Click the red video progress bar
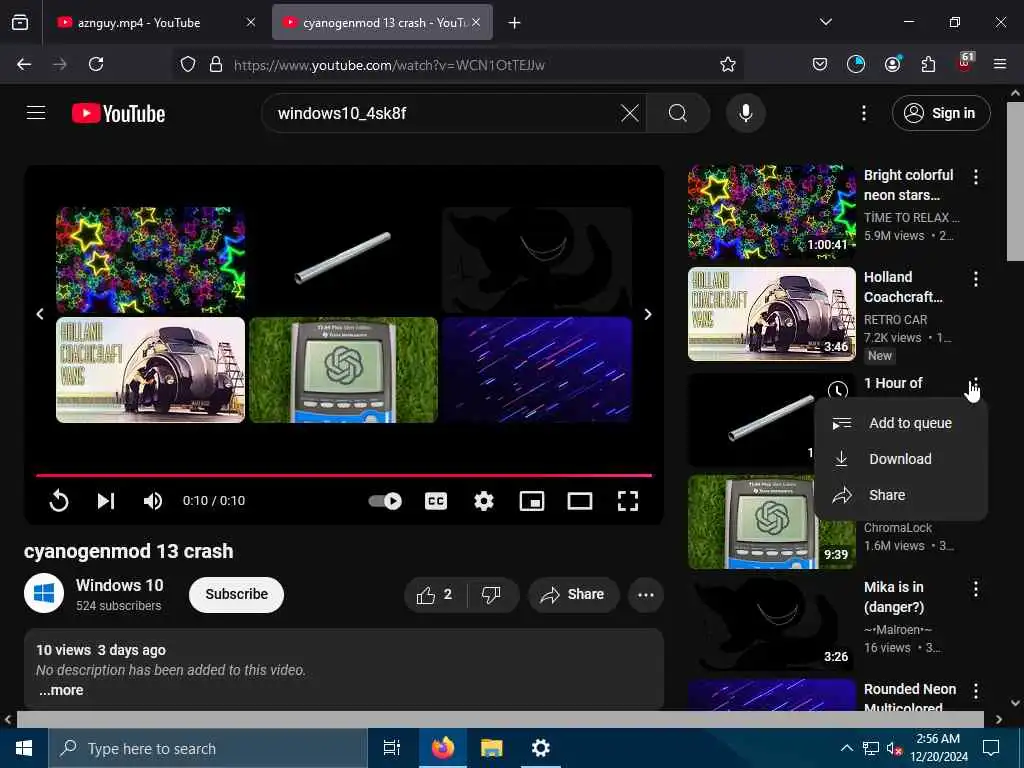The height and width of the screenshot is (768, 1024). 344,475
